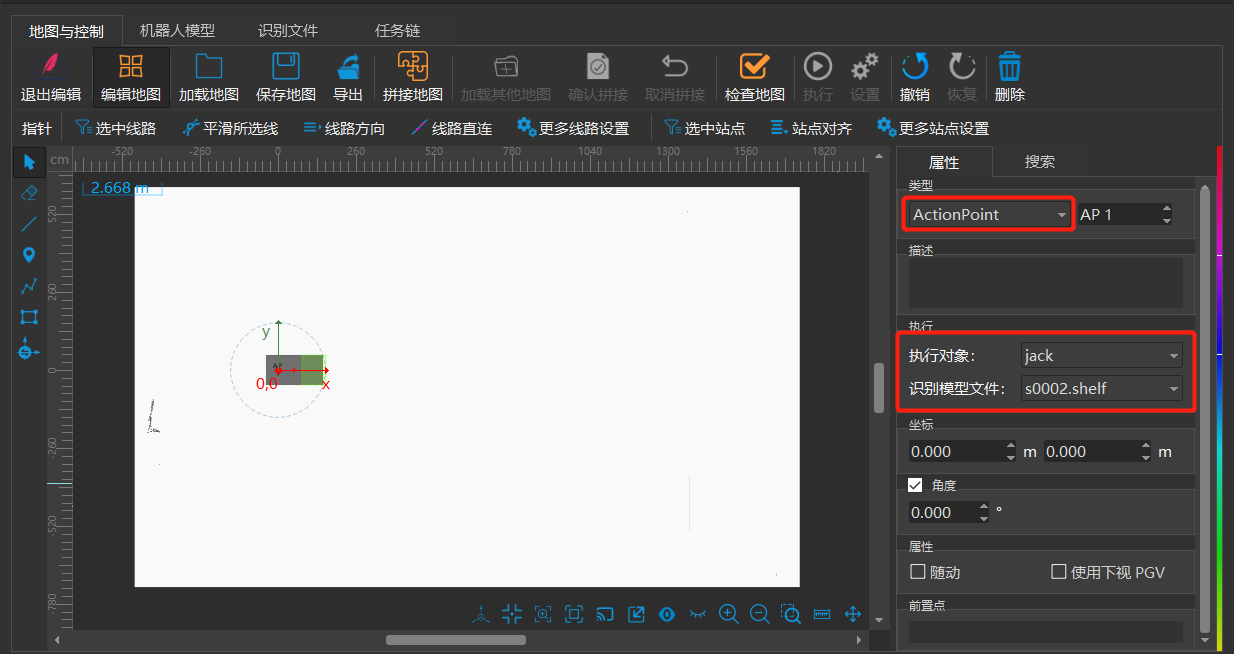Click the 保存地图 save map icon
Screen dimensions: 1234x654
(x=286, y=68)
